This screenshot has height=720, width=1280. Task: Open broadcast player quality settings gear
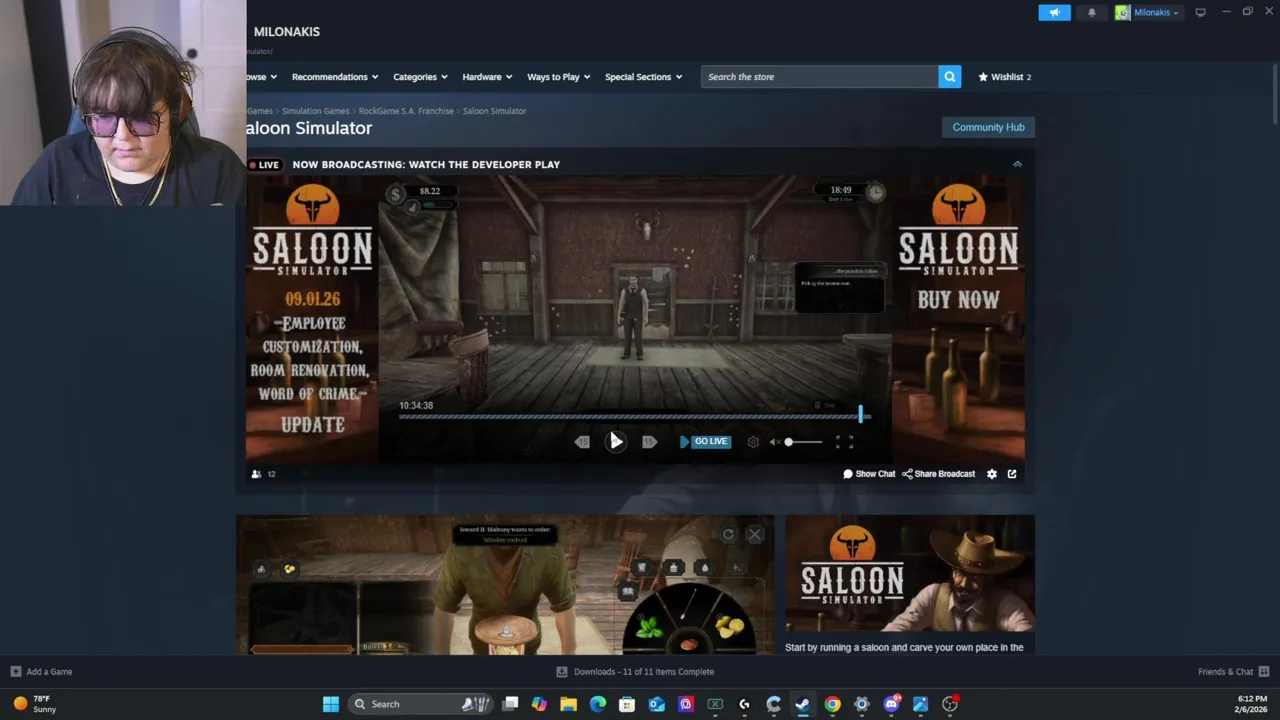point(753,442)
